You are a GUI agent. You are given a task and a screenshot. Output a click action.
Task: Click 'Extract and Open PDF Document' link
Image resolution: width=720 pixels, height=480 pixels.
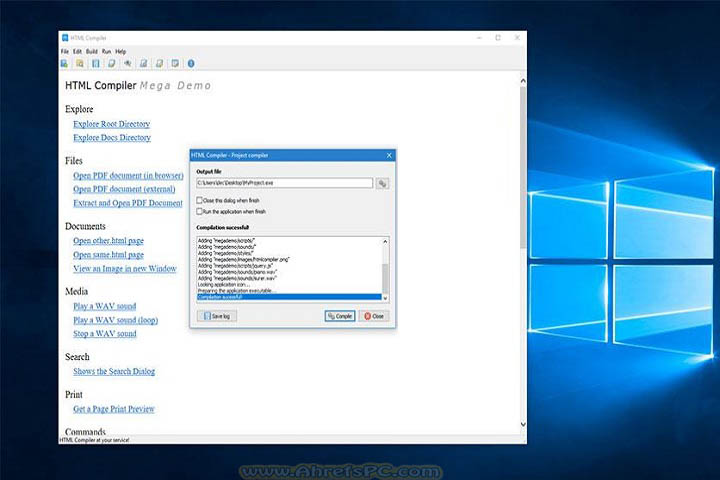[x=128, y=203]
